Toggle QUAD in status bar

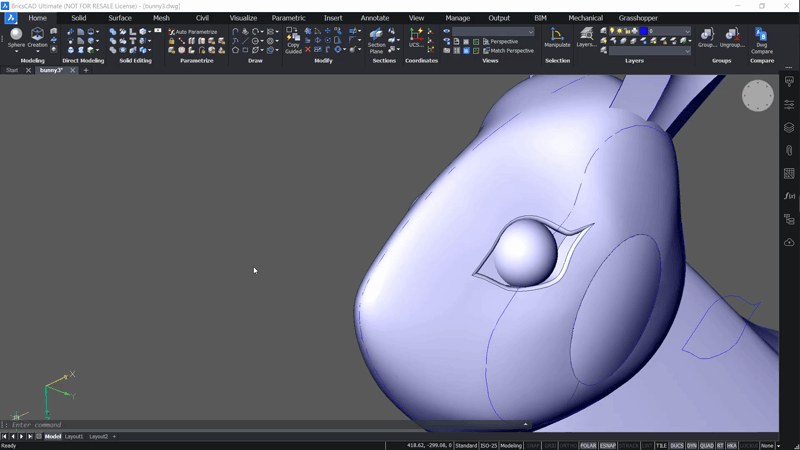pyautogui.click(x=707, y=446)
